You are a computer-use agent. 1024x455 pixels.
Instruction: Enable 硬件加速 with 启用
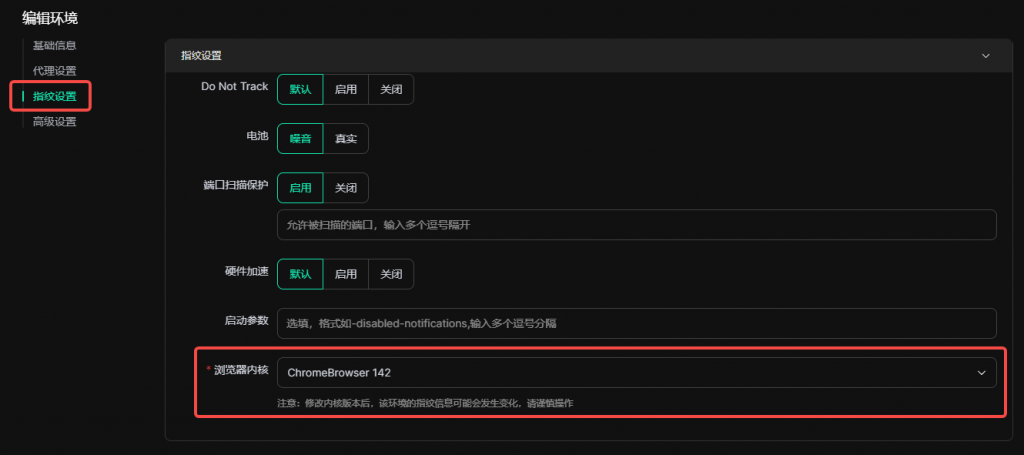[346, 274]
